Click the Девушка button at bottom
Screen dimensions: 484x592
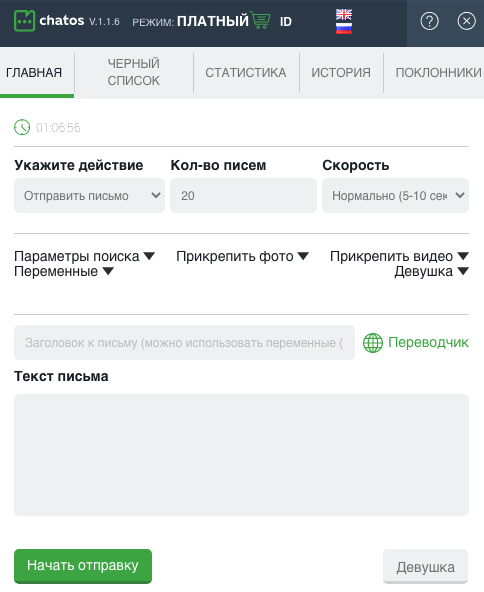425,567
